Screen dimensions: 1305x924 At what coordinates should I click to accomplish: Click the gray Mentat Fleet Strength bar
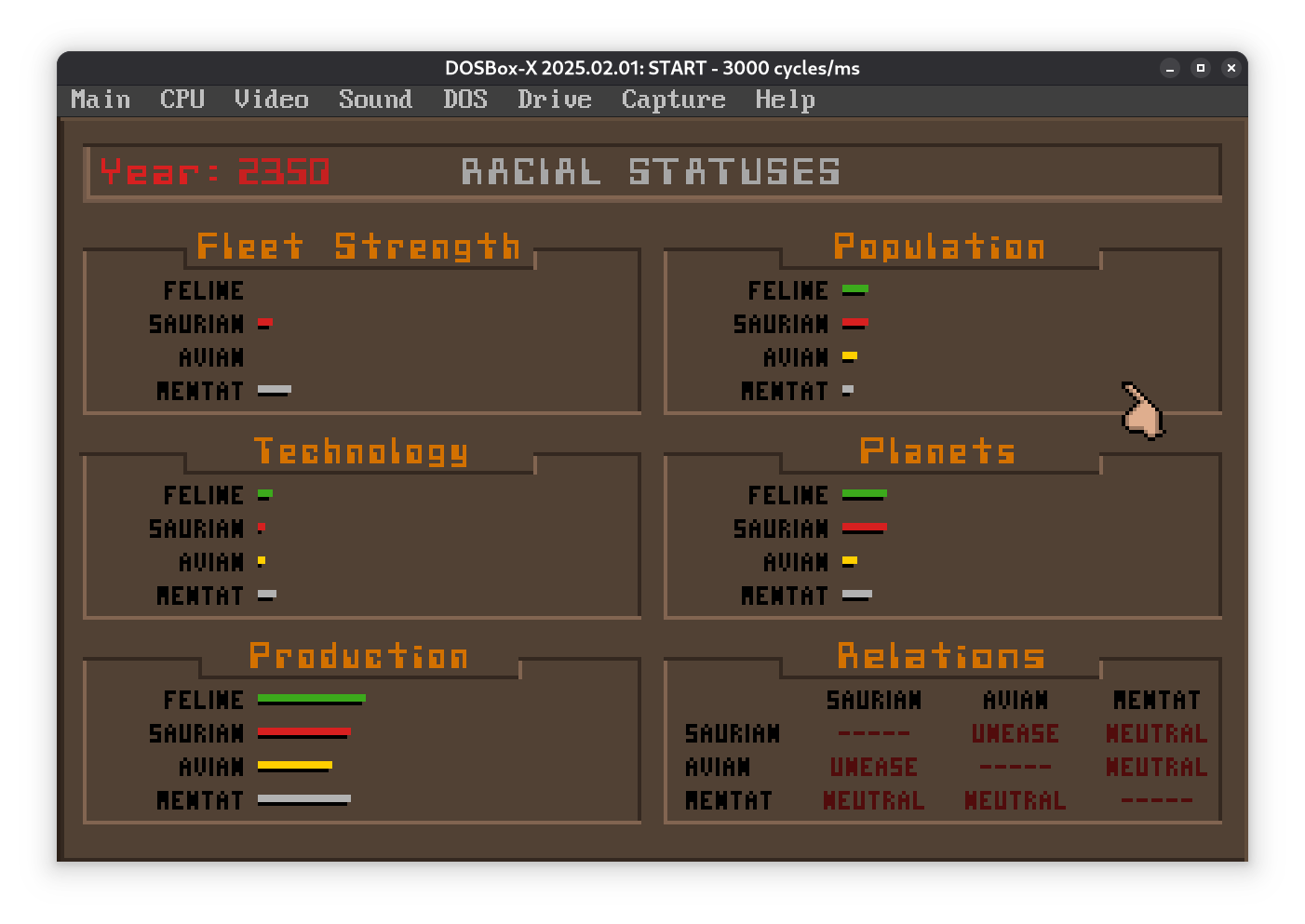click(x=274, y=390)
